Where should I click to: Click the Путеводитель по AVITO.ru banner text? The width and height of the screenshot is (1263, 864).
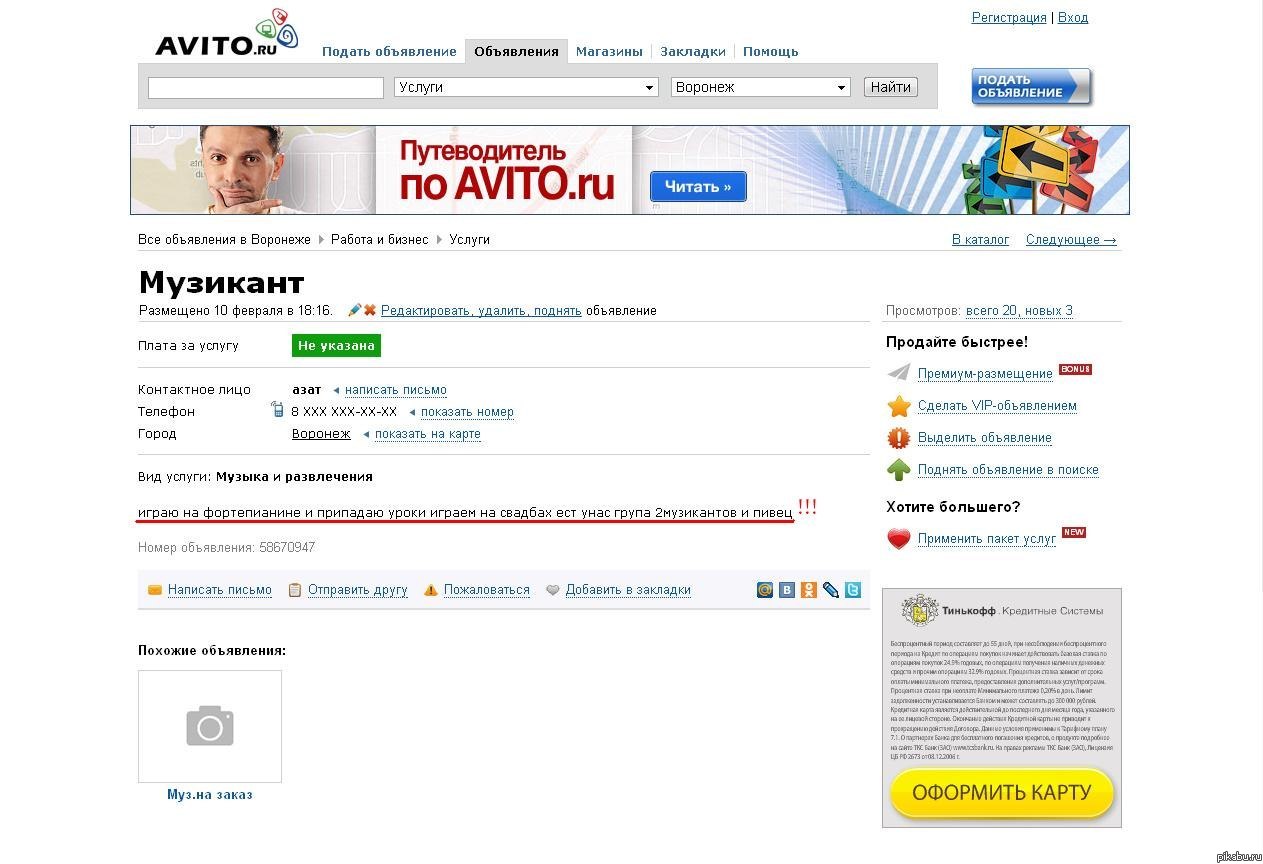click(x=506, y=170)
